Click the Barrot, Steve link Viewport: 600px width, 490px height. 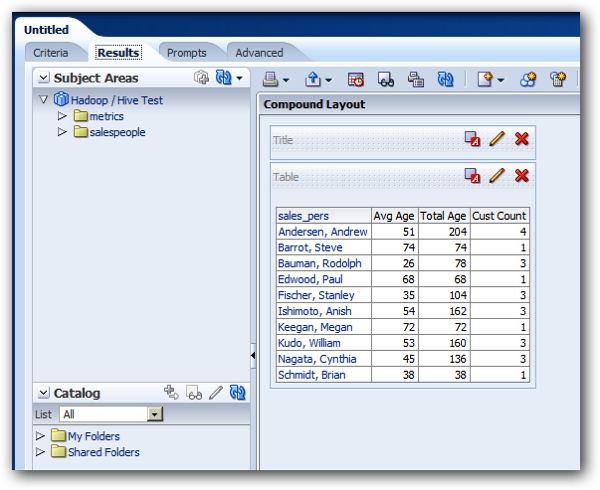coord(310,247)
